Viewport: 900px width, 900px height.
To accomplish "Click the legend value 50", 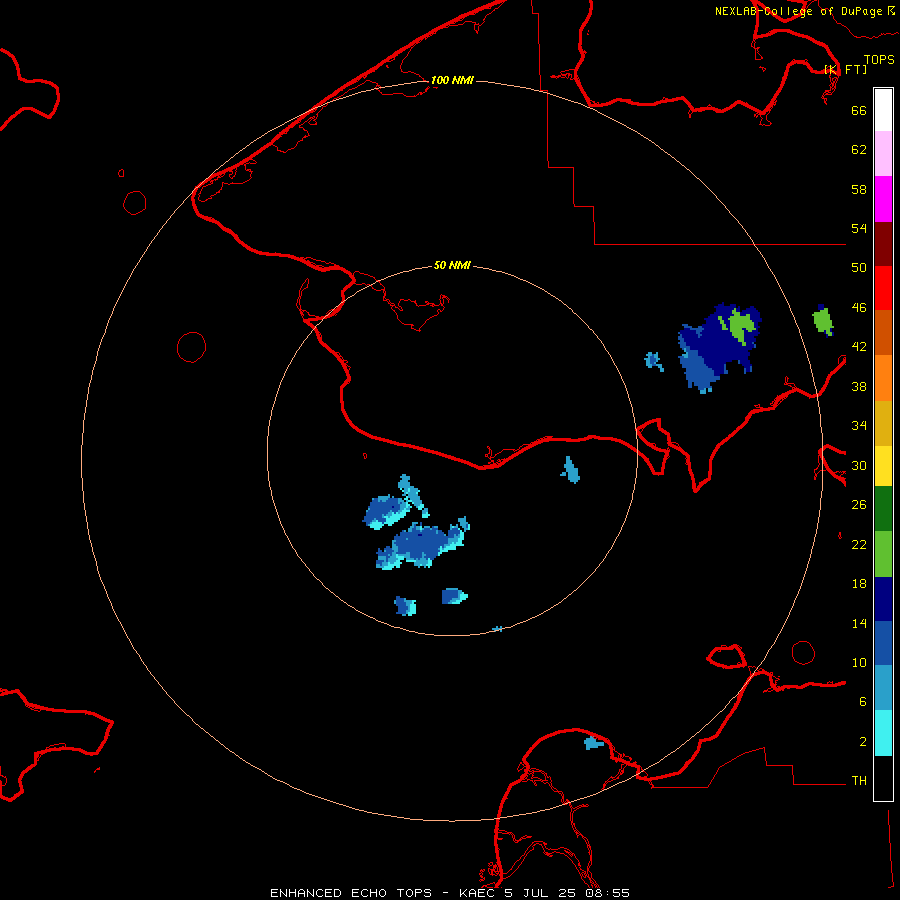I will click(x=859, y=268).
